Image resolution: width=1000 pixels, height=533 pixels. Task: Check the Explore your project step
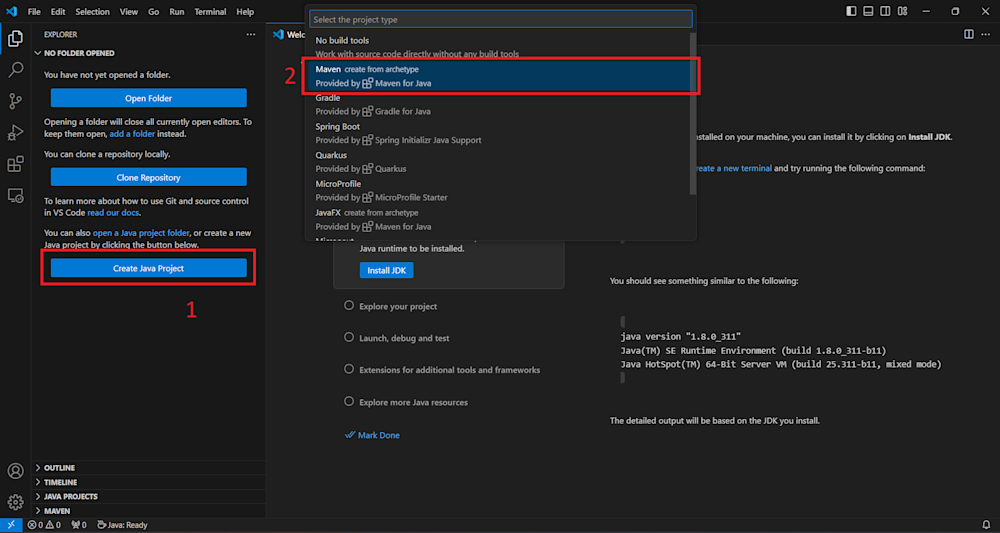point(349,305)
